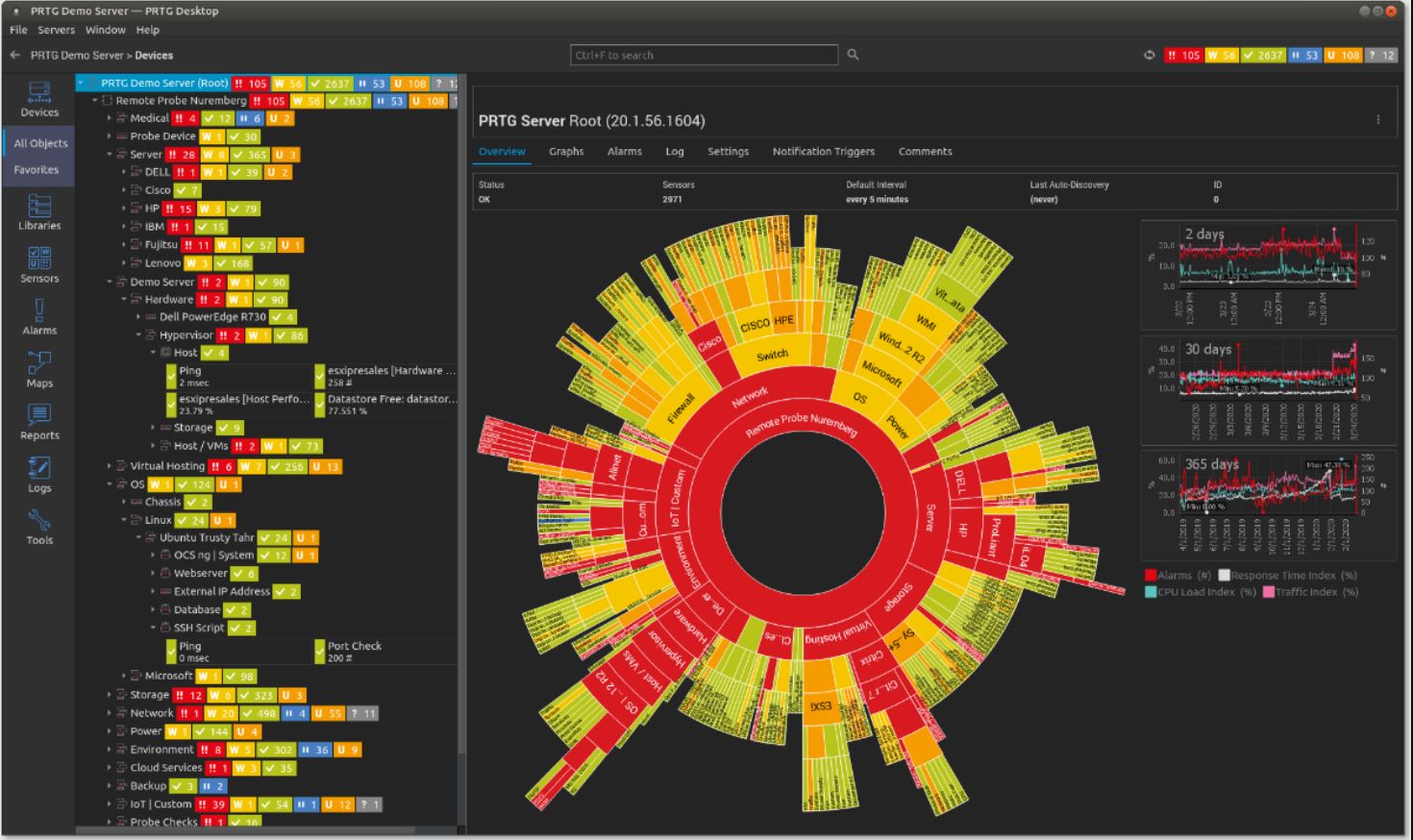The width and height of the screenshot is (1413, 840).
Task: Expand the Webserver device
Action: pos(153,574)
